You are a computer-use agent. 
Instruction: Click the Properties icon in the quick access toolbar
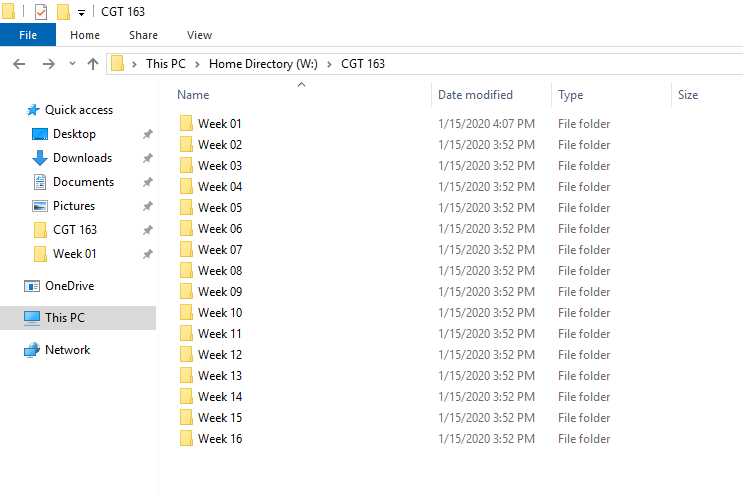(x=41, y=12)
